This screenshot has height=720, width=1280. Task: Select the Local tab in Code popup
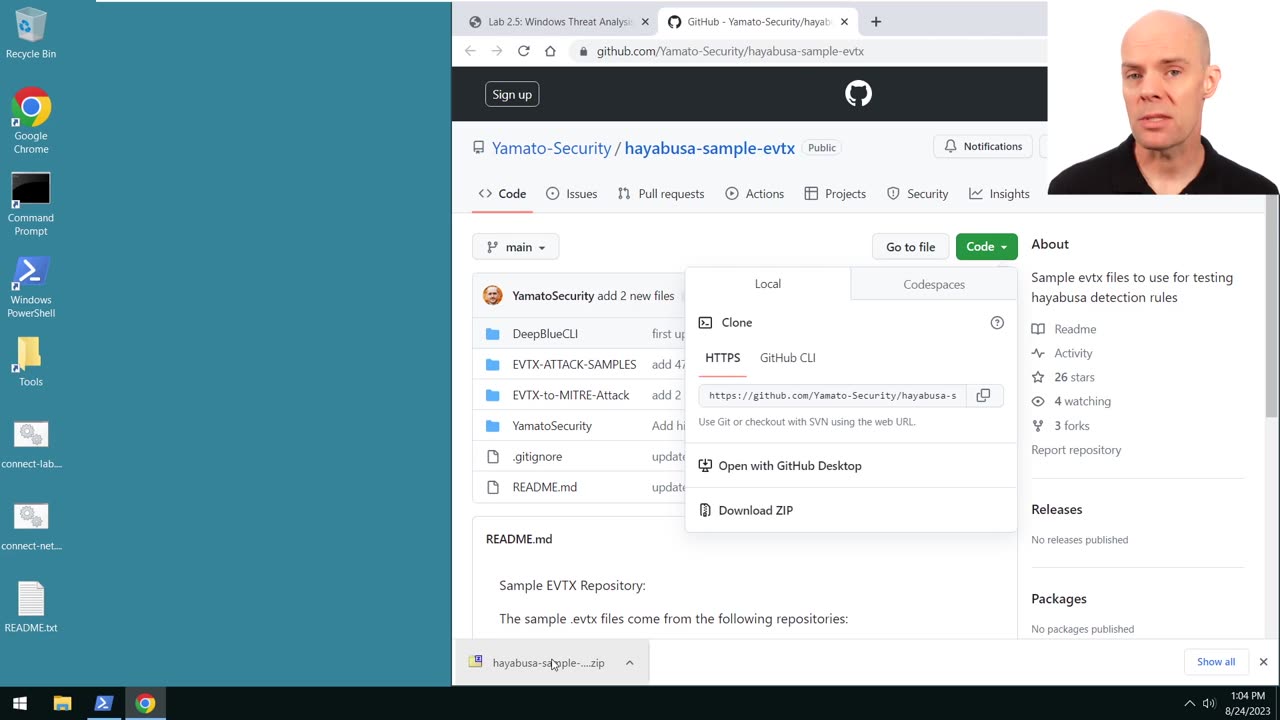[768, 284]
